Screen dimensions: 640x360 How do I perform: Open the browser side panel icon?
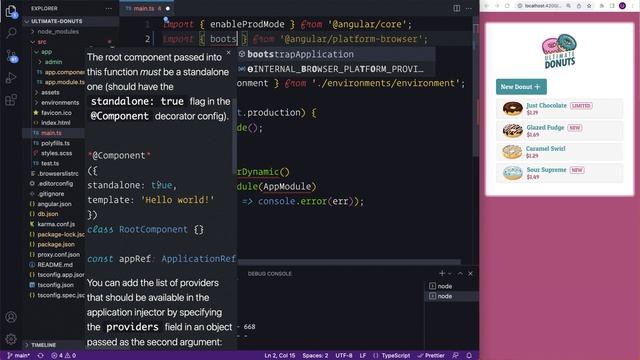click(x=612, y=6)
